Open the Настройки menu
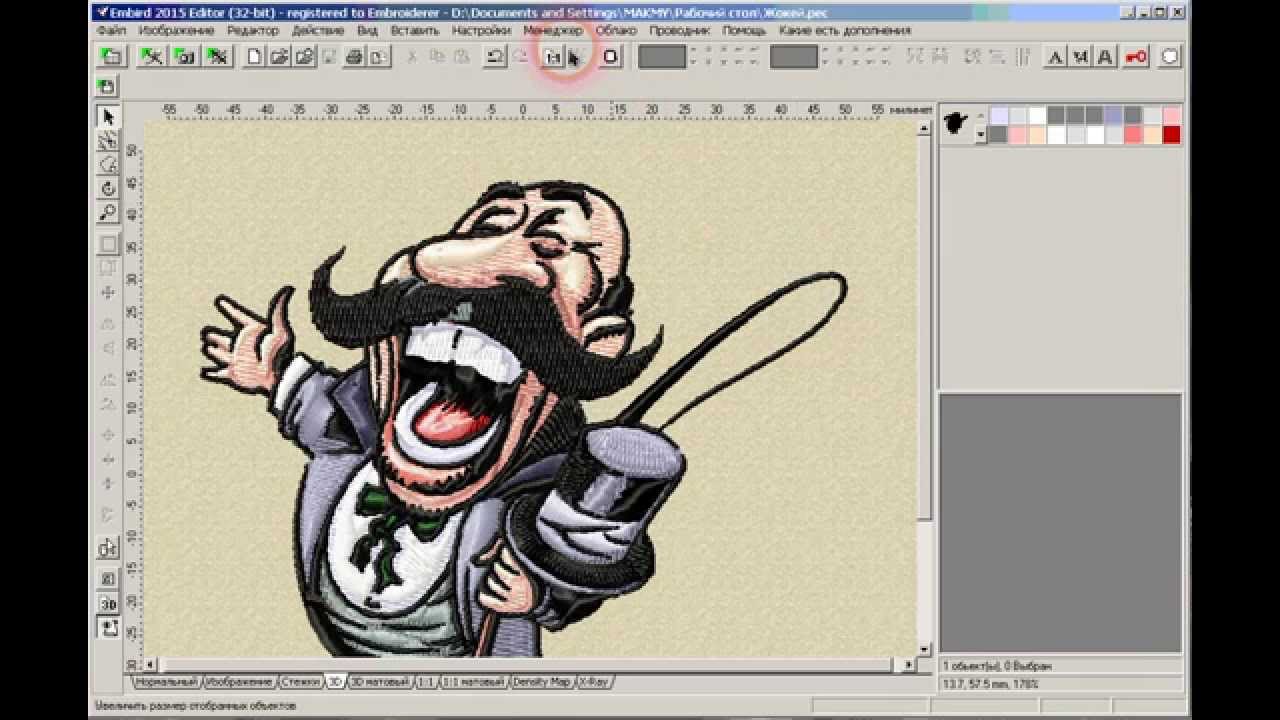 click(481, 31)
